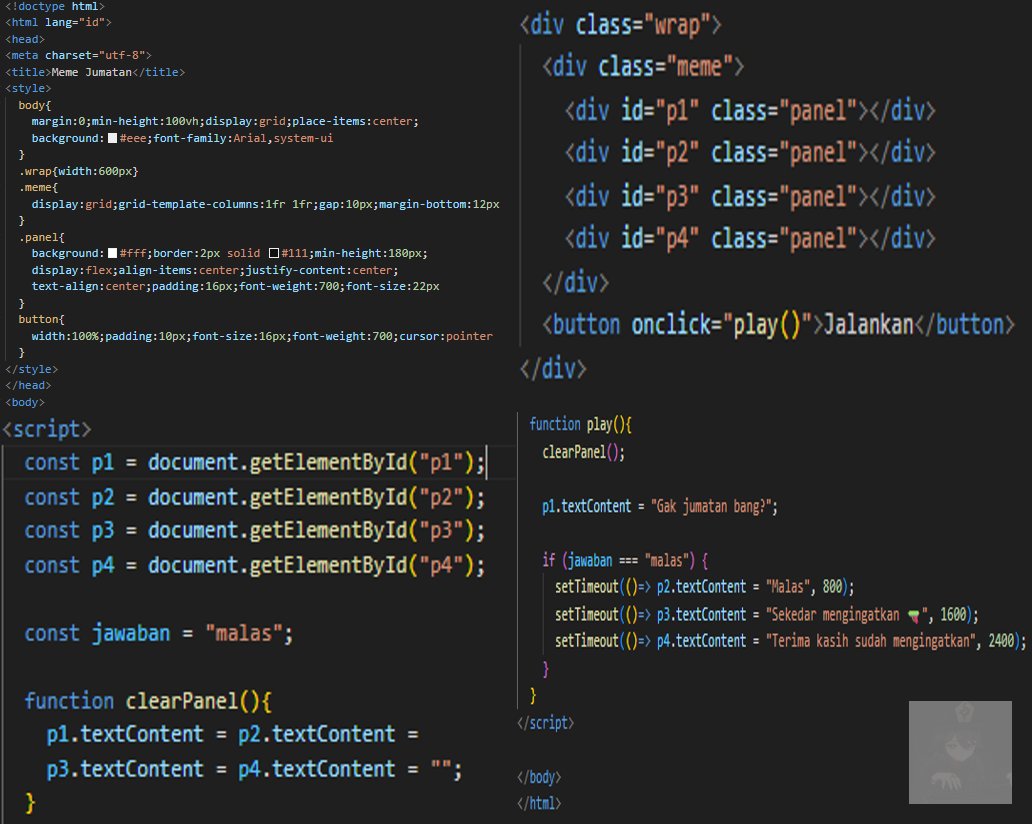Click the "Terima kasih sudah mengingatkan" setTimeout line
The height and width of the screenshot is (824, 1032).
[790, 641]
